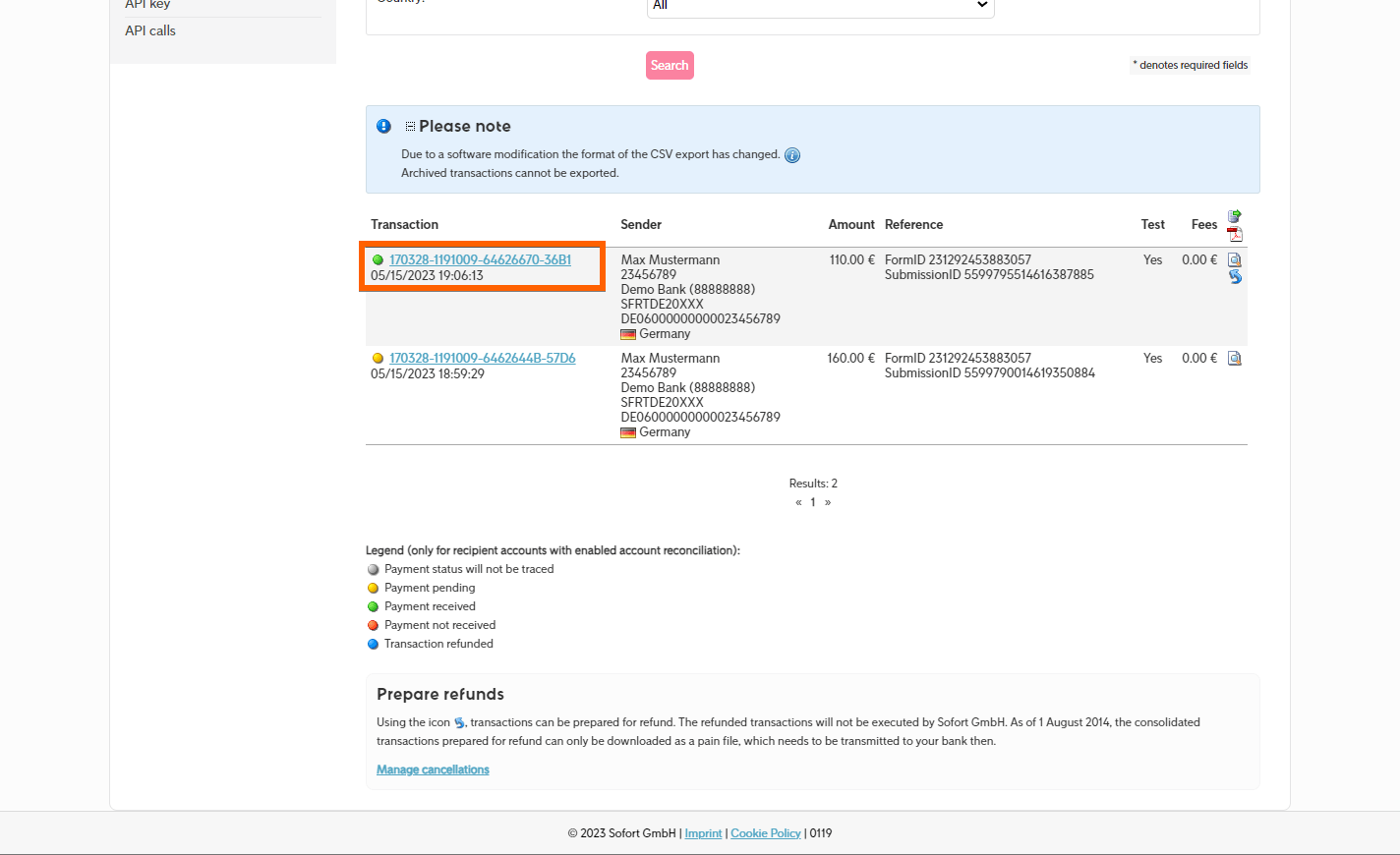Go to previous results page arrow
Image resolution: width=1400 pixels, height=855 pixels.
tap(798, 502)
